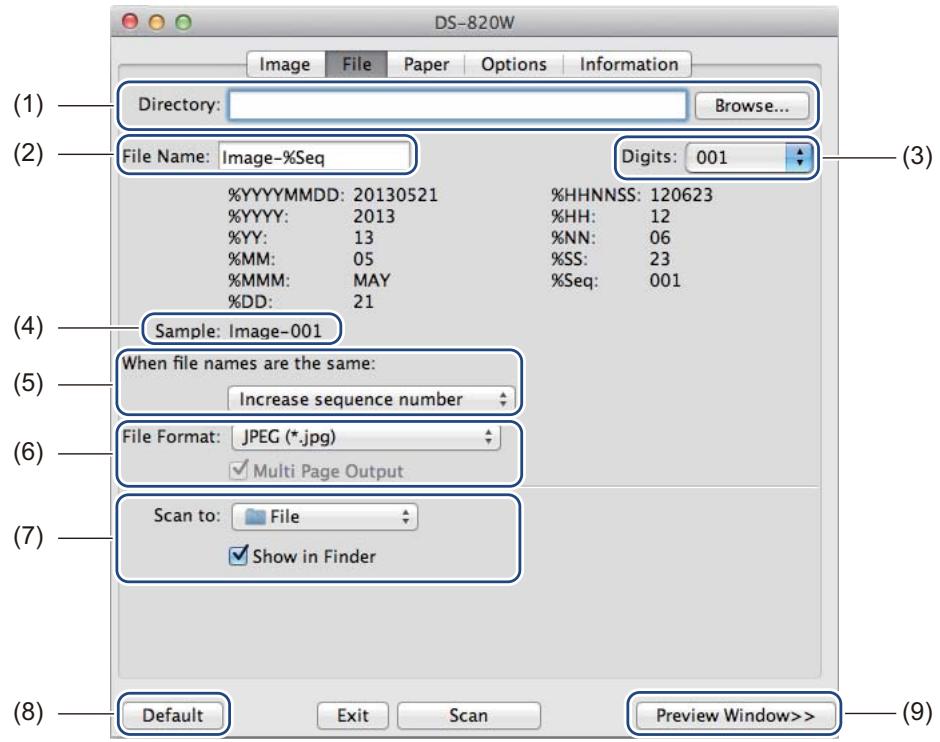Click the yellow minimize window button

[156, 22]
